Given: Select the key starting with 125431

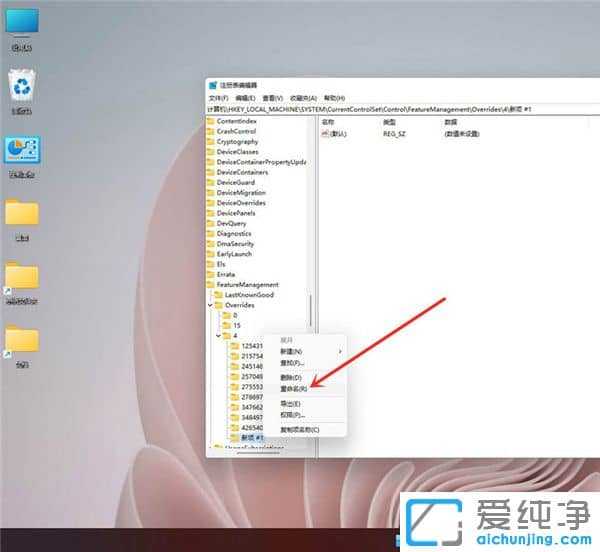Looking at the screenshot, I should (252, 346).
